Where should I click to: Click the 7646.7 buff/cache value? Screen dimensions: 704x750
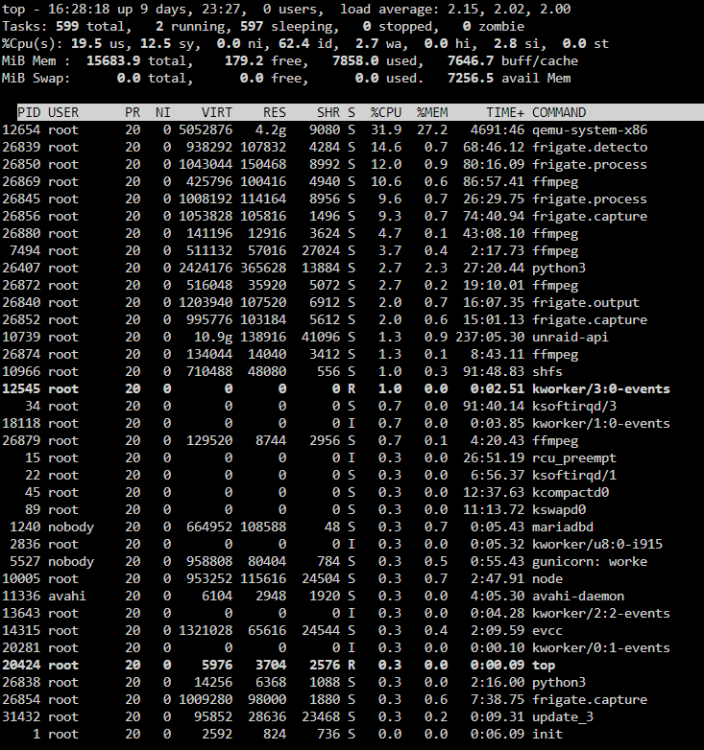(x=471, y=61)
